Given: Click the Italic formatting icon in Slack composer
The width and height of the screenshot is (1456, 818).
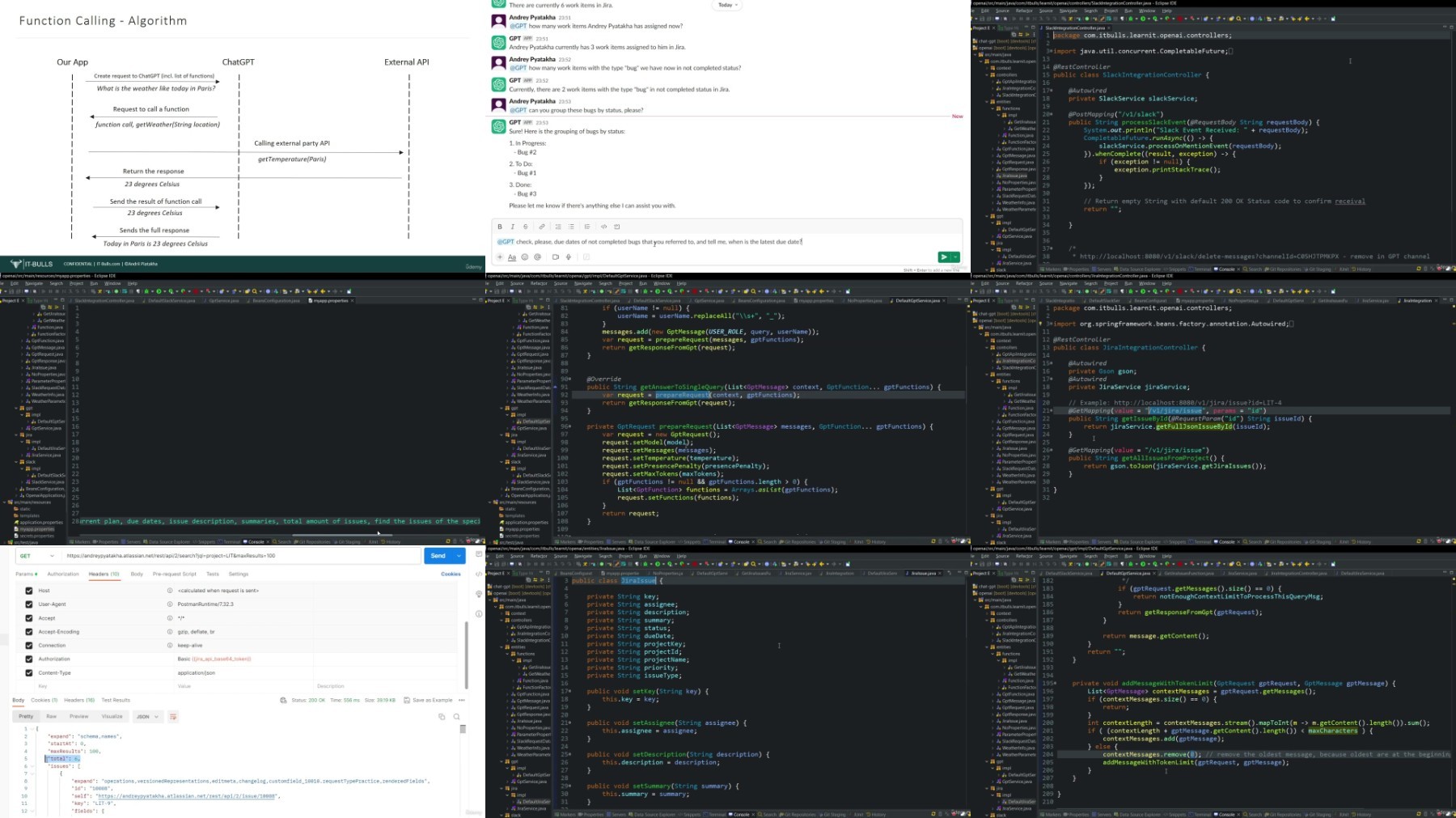Looking at the screenshot, I should pos(512,227).
